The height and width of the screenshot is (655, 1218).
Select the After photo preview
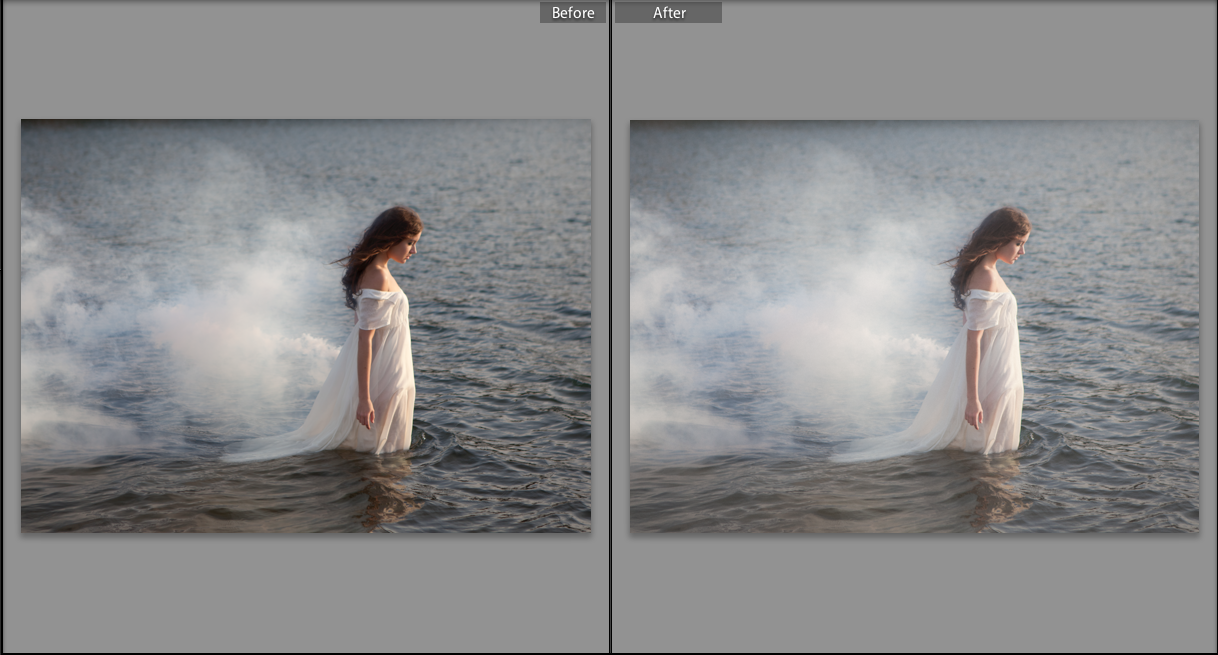pos(914,325)
